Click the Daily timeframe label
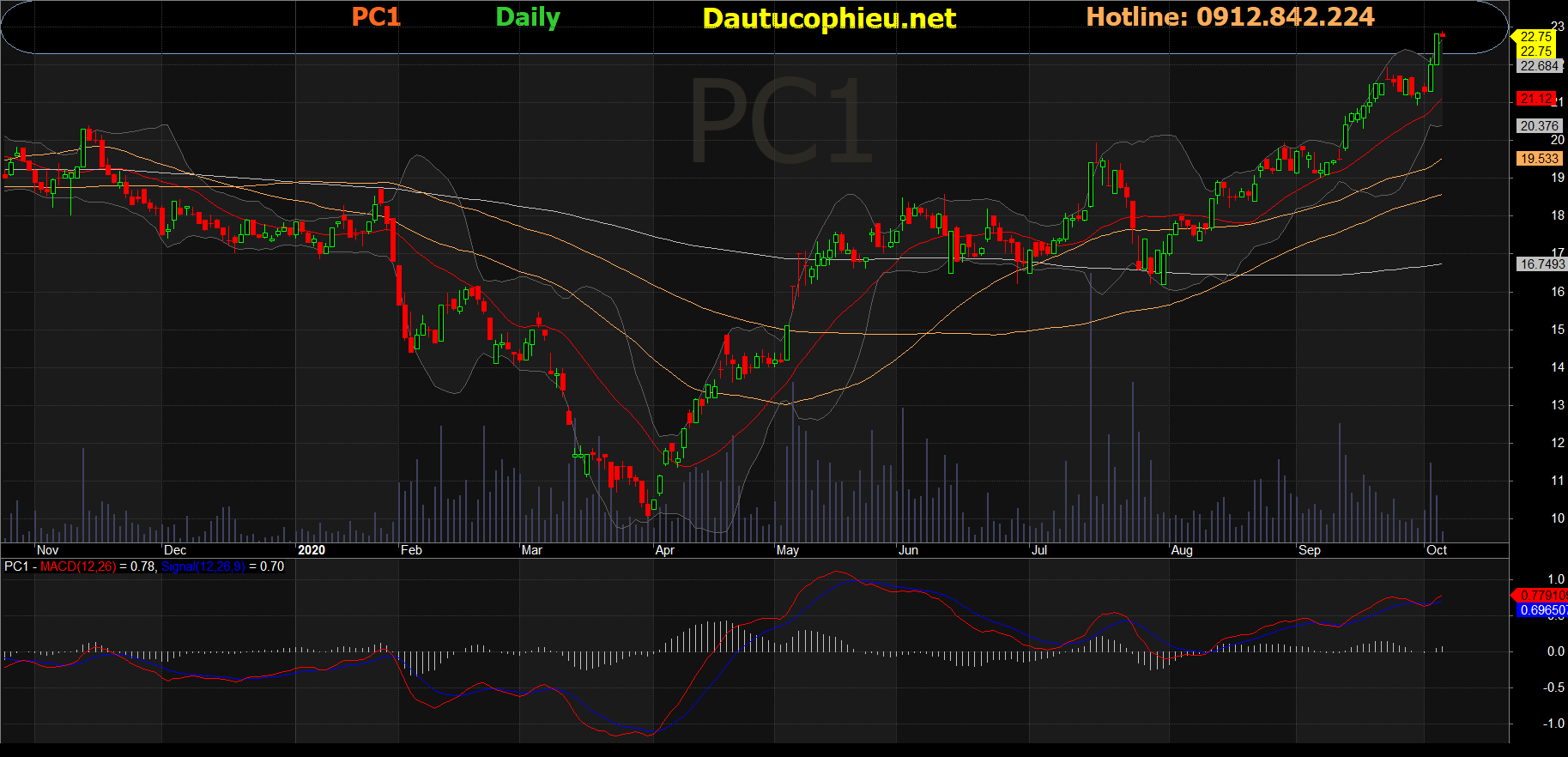The image size is (1568, 757). (x=528, y=18)
